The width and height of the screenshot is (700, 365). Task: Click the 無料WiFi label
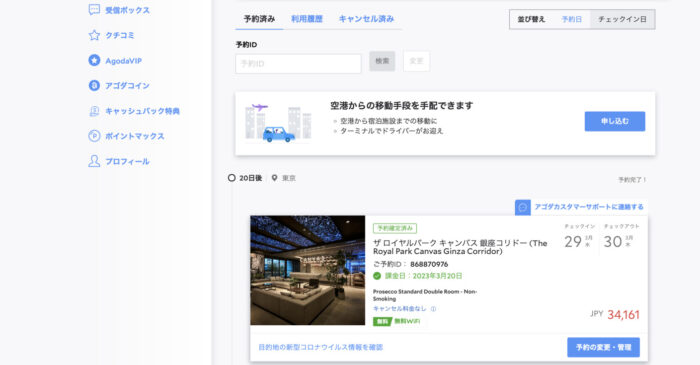(x=407, y=321)
